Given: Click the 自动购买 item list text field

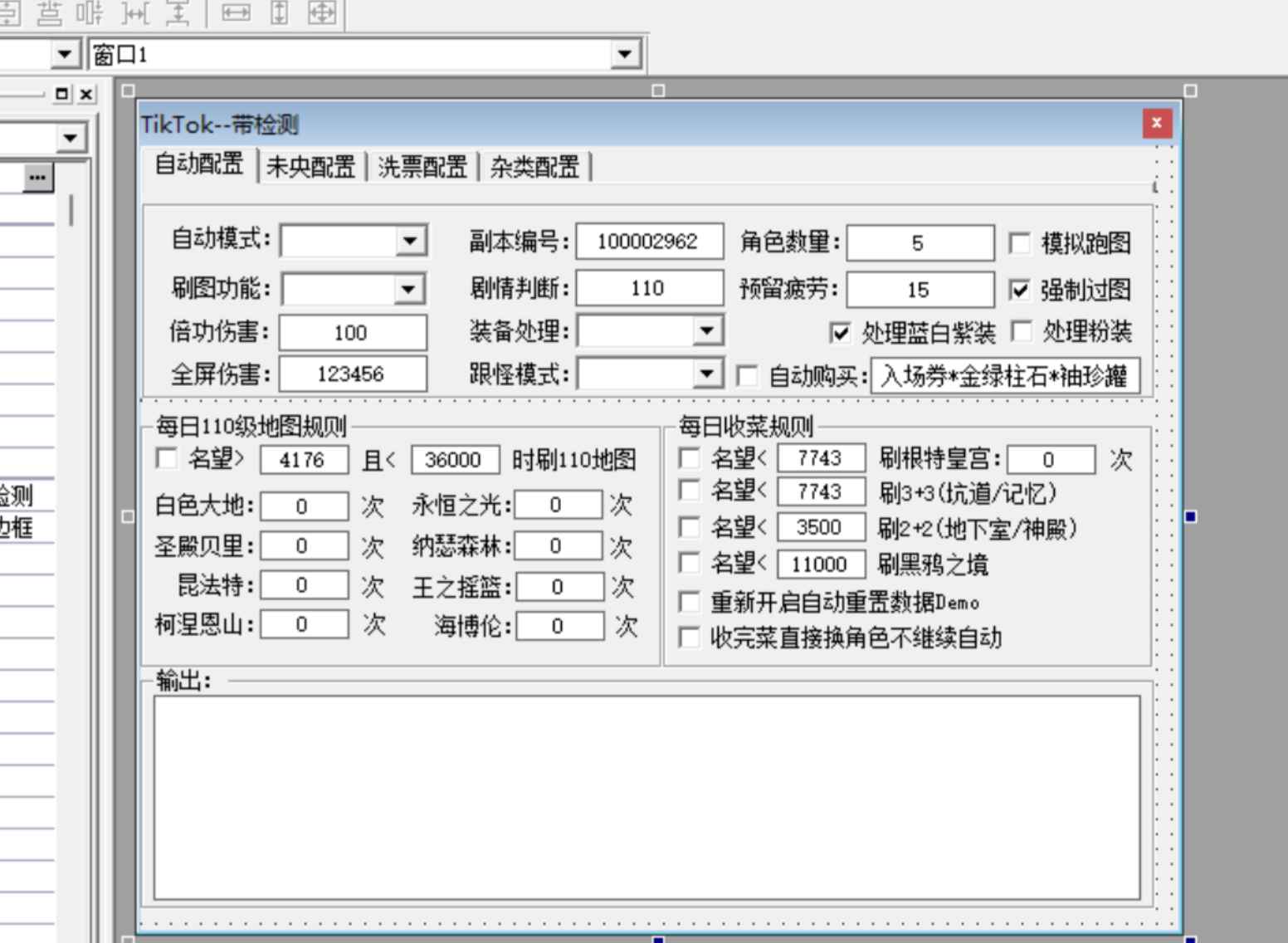Looking at the screenshot, I should click(x=1006, y=376).
